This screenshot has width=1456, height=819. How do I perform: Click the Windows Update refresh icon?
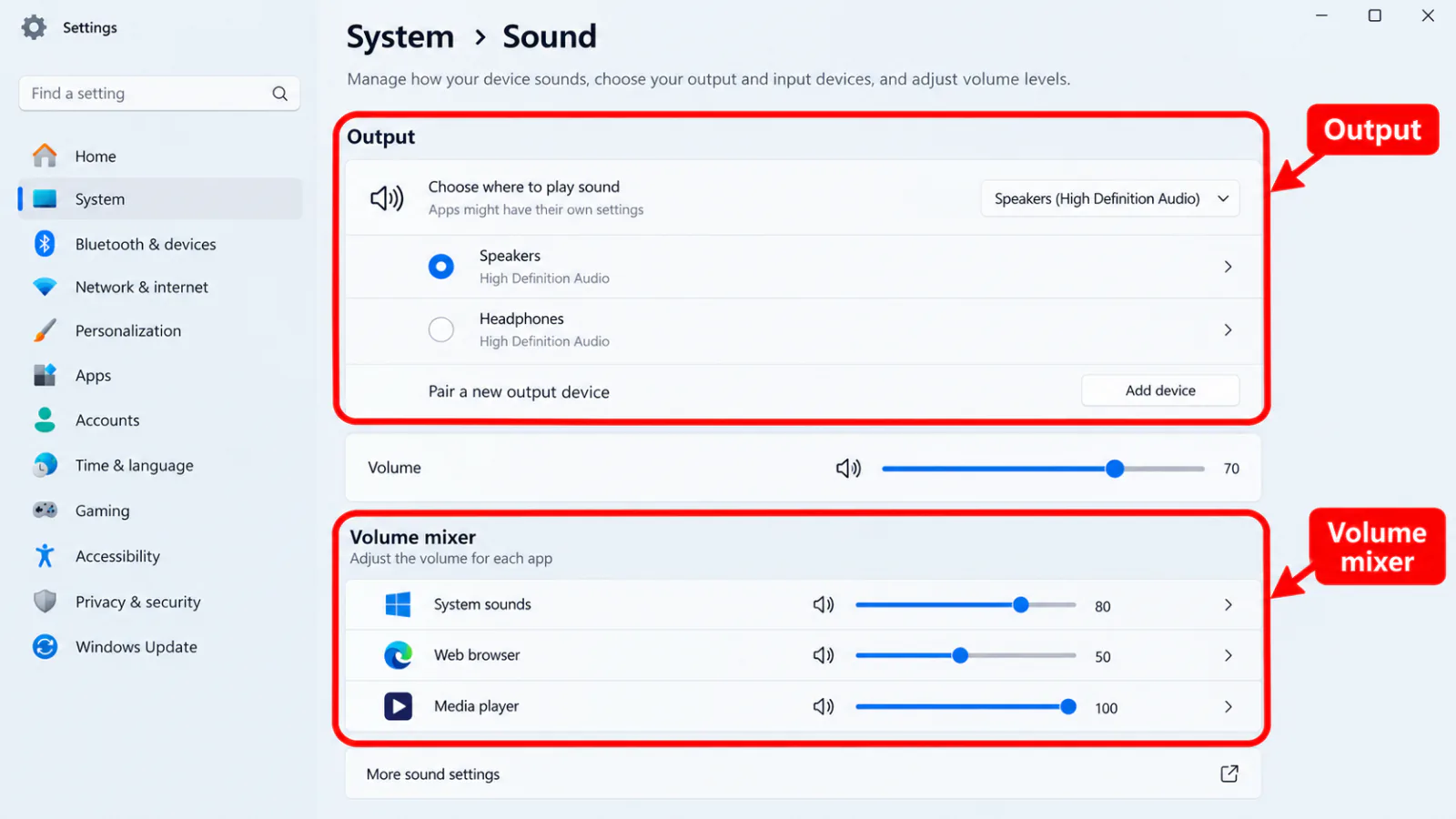click(x=45, y=647)
